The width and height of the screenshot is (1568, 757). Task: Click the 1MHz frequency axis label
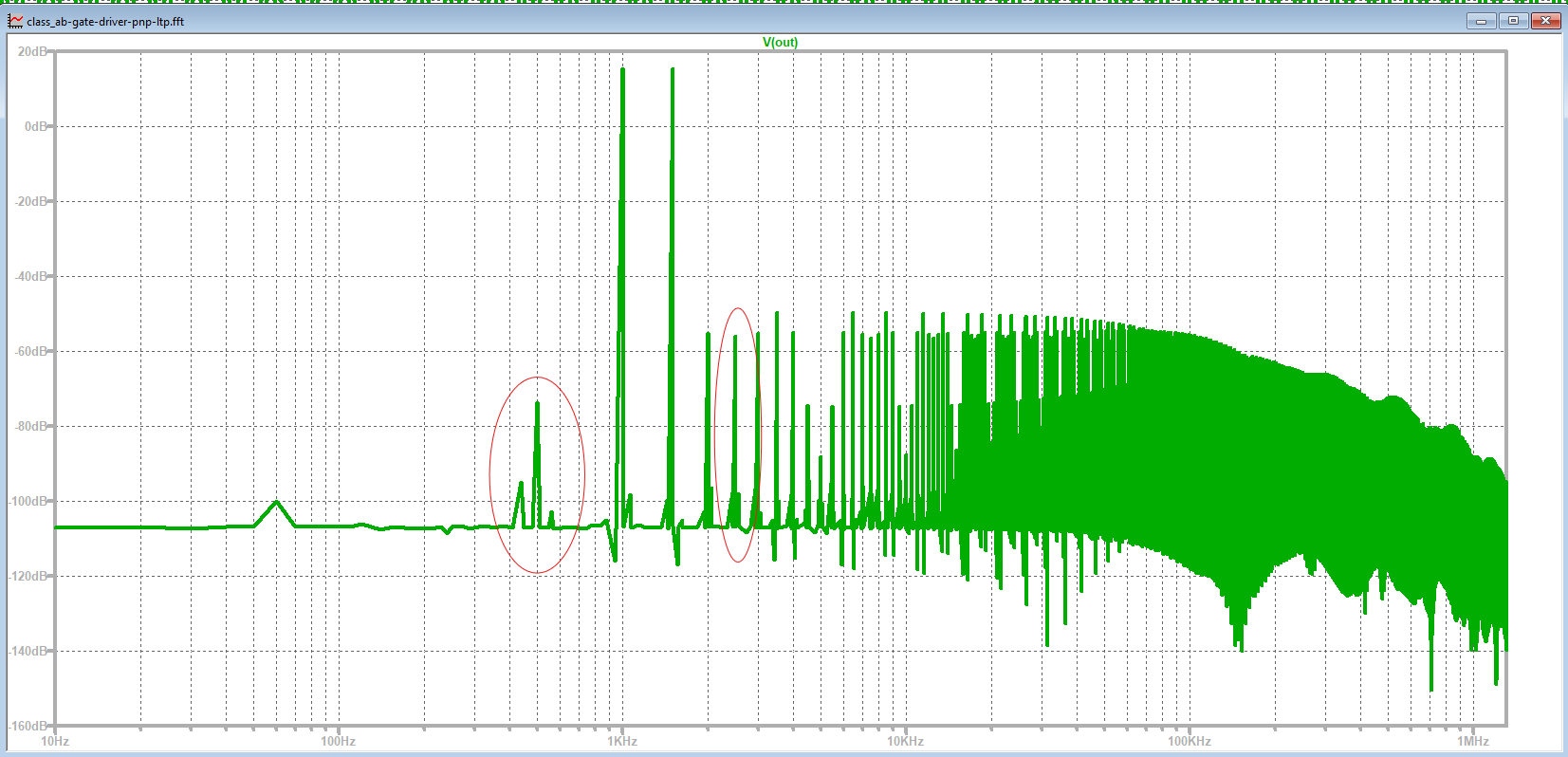point(1472,741)
